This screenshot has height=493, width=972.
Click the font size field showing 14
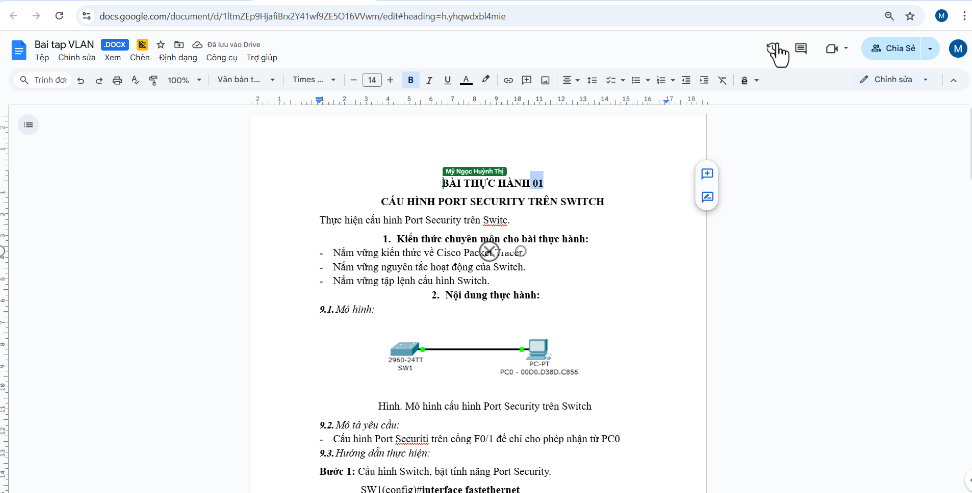pos(371,80)
